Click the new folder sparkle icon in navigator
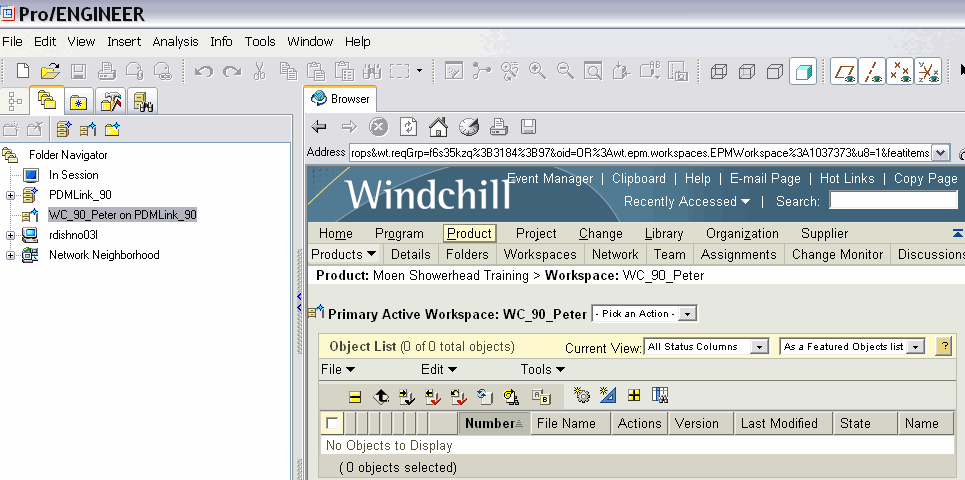The width and height of the screenshot is (965, 480). click(x=112, y=129)
